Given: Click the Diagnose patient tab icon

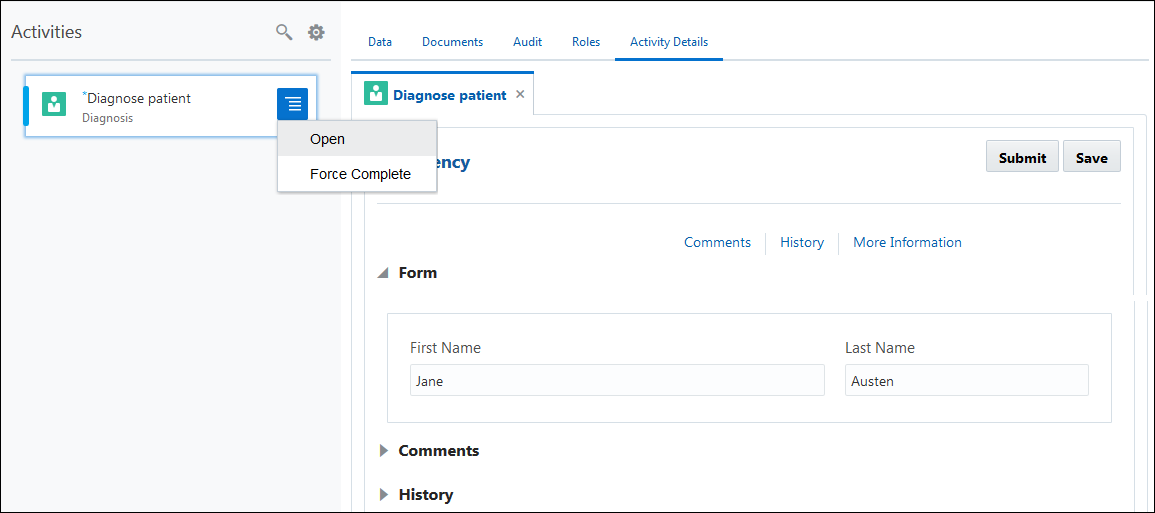Looking at the screenshot, I should (376, 95).
